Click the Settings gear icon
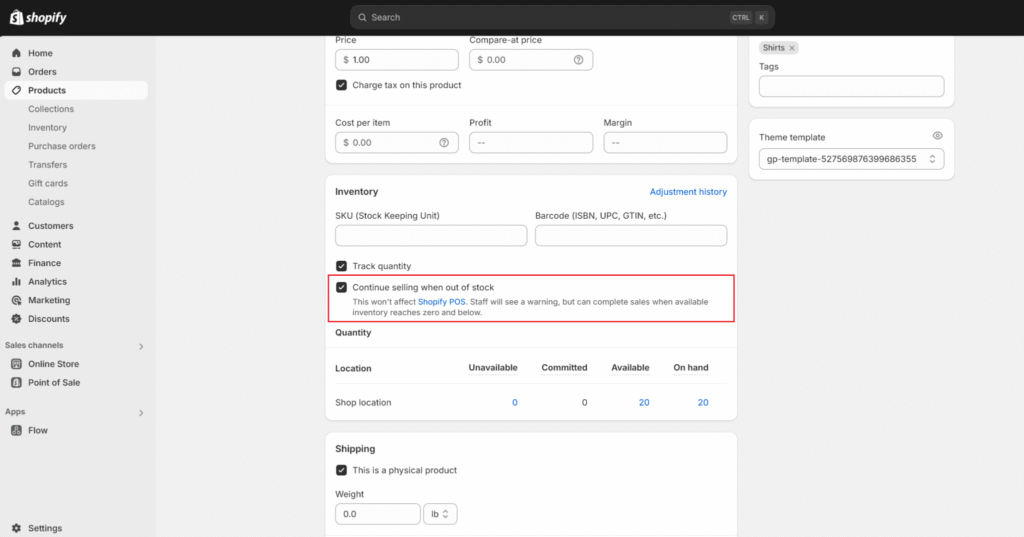The image size is (1024, 537). [17, 528]
